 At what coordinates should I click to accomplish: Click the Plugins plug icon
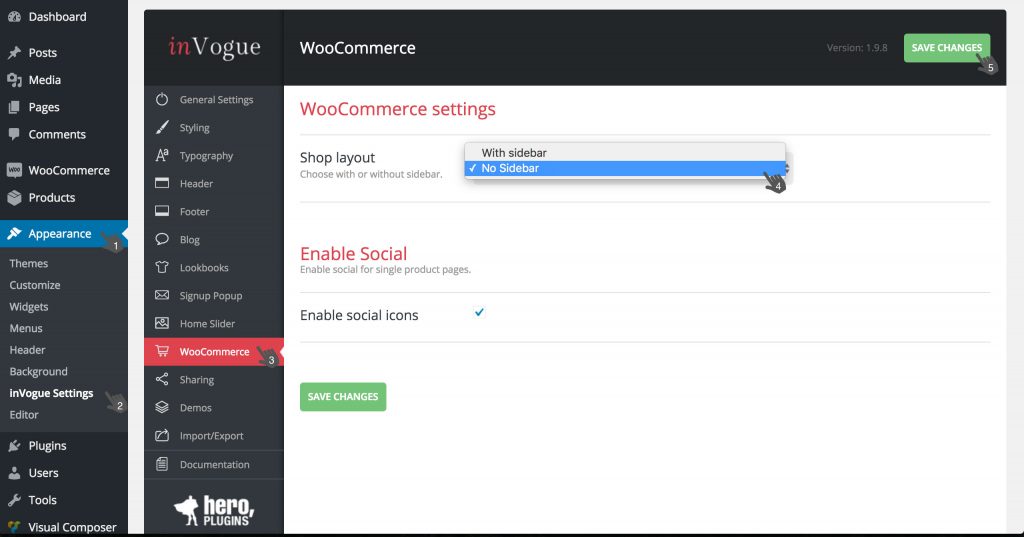coord(14,446)
